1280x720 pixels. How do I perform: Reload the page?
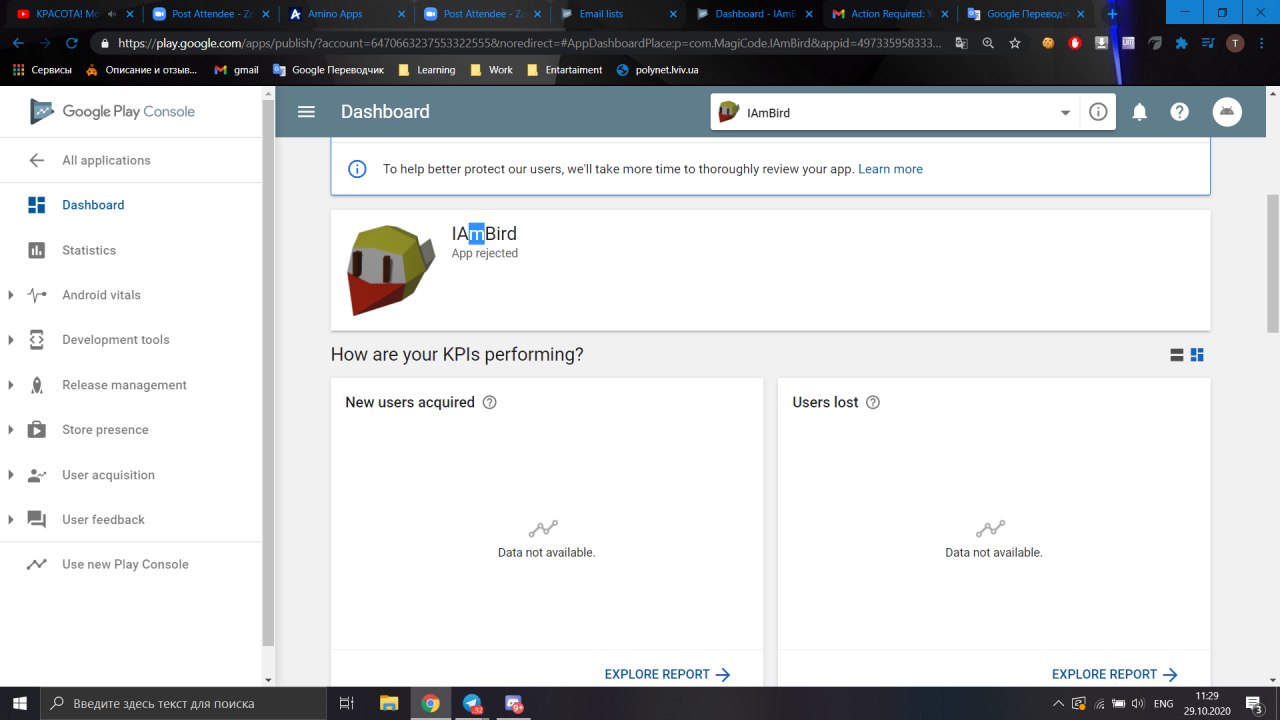pyautogui.click(x=71, y=43)
